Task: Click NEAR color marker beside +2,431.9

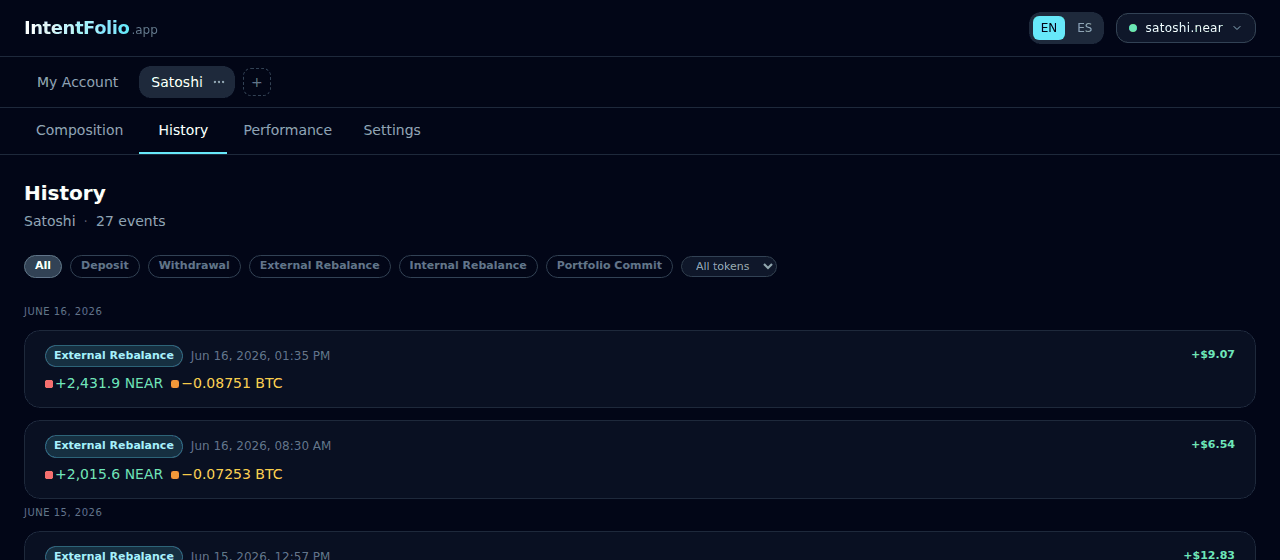Action: pos(49,384)
